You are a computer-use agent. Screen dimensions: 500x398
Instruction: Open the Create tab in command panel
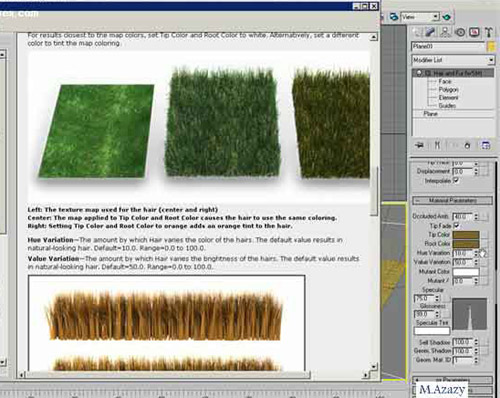tap(417, 32)
